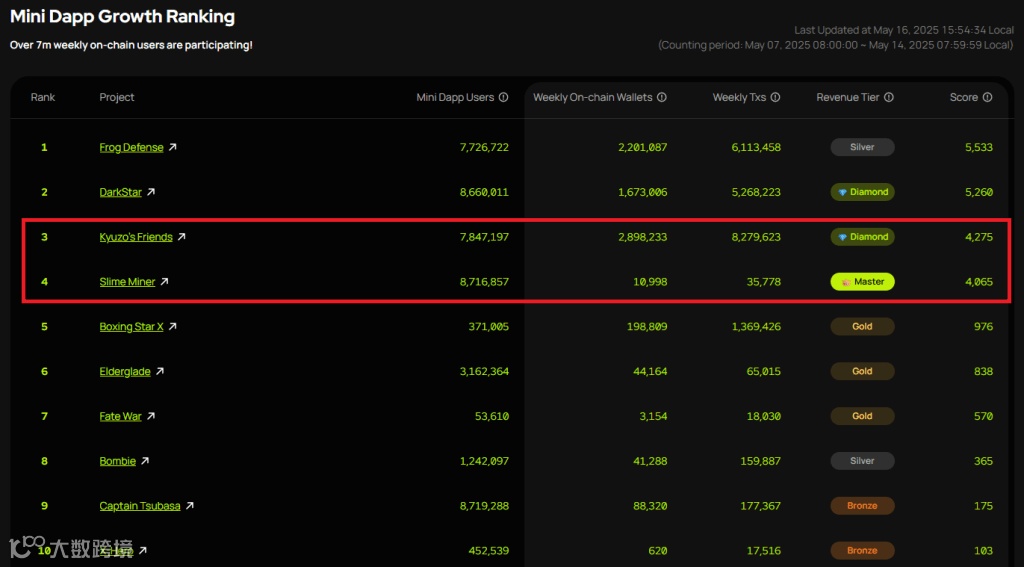The image size is (1024, 567).
Task: Click Elderglade users value 3,162,364
Action: [x=484, y=371]
